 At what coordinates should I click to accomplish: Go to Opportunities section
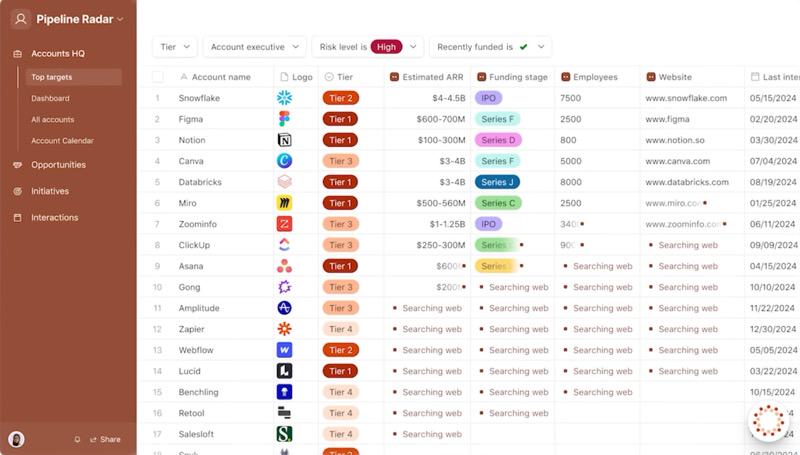coord(58,165)
